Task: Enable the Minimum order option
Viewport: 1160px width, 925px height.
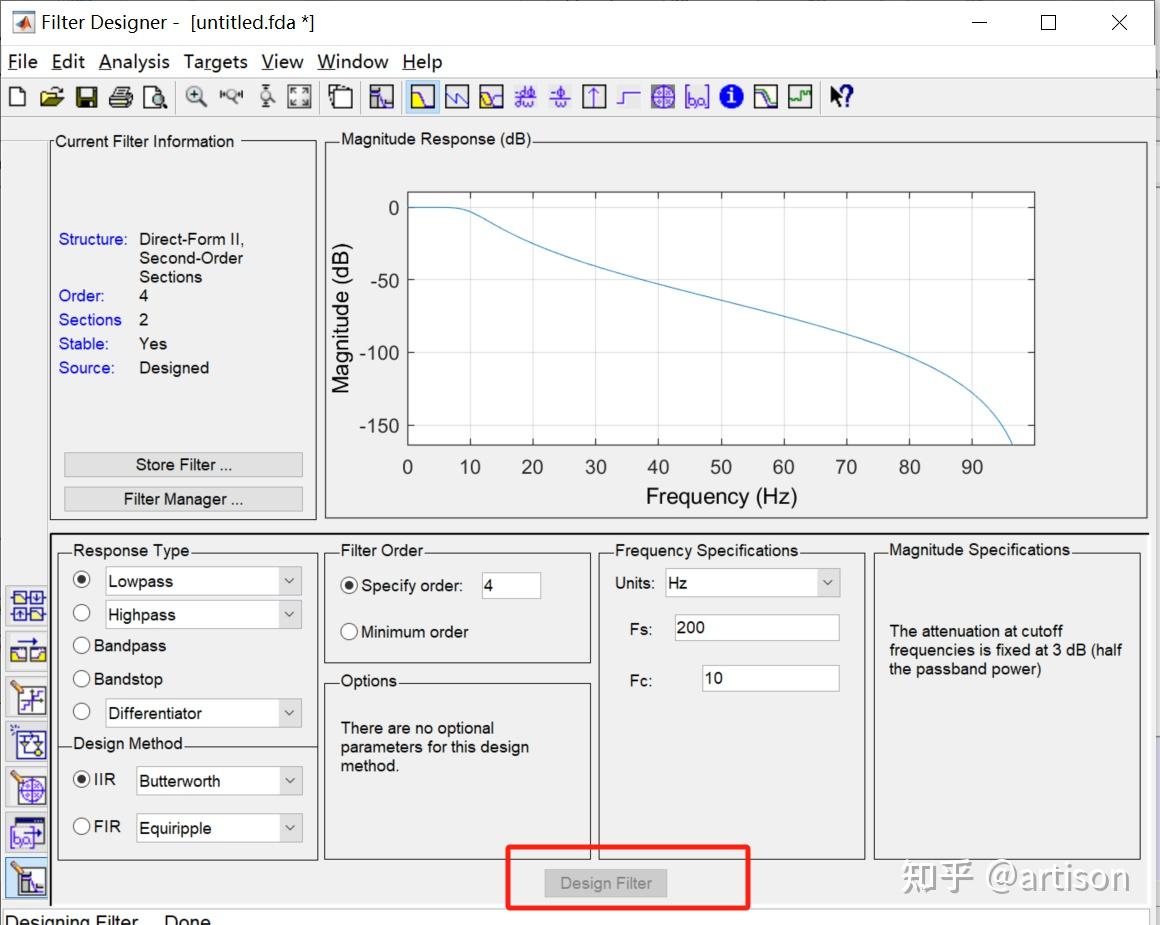Action: tap(349, 631)
